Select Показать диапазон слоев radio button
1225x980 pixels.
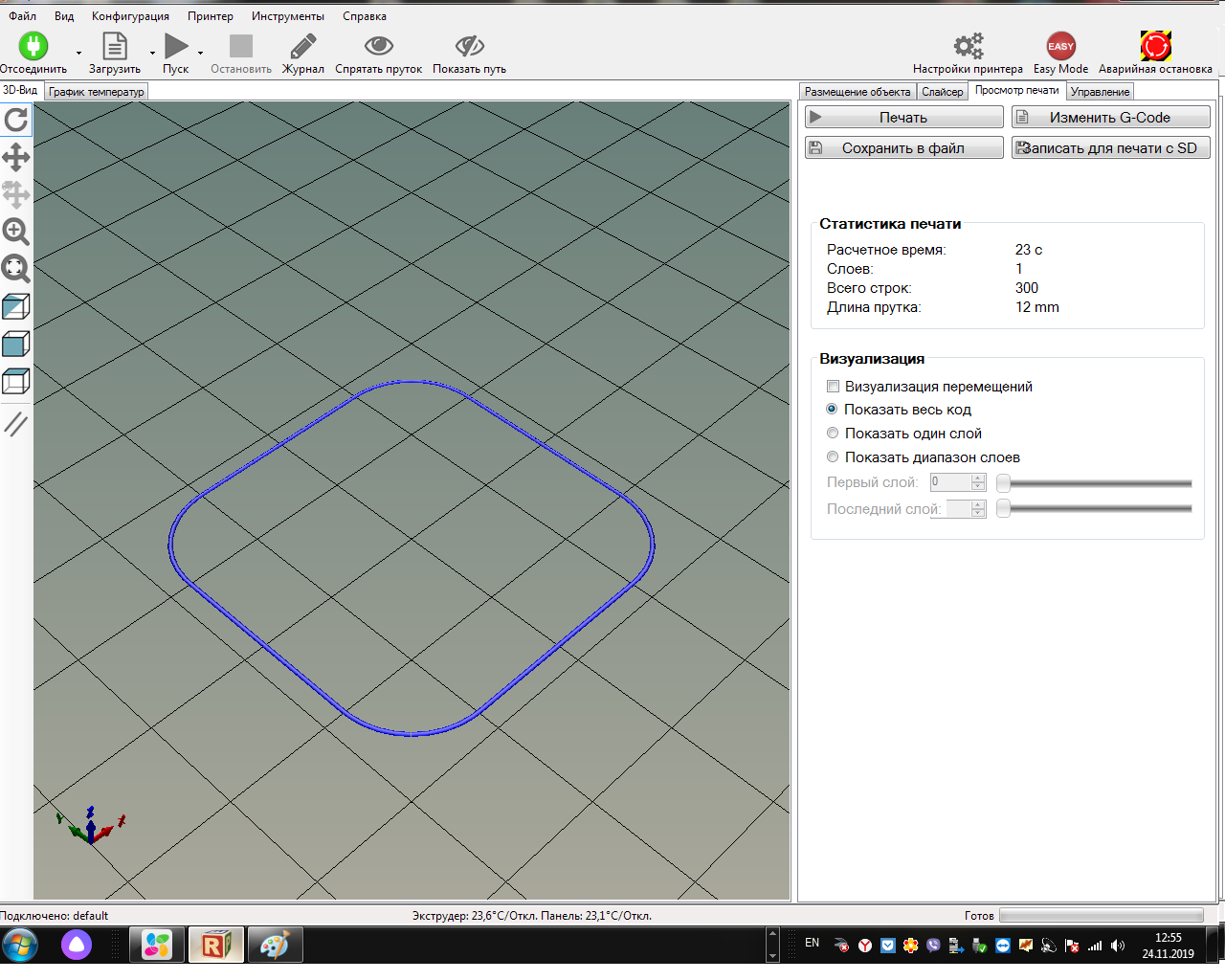(833, 457)
